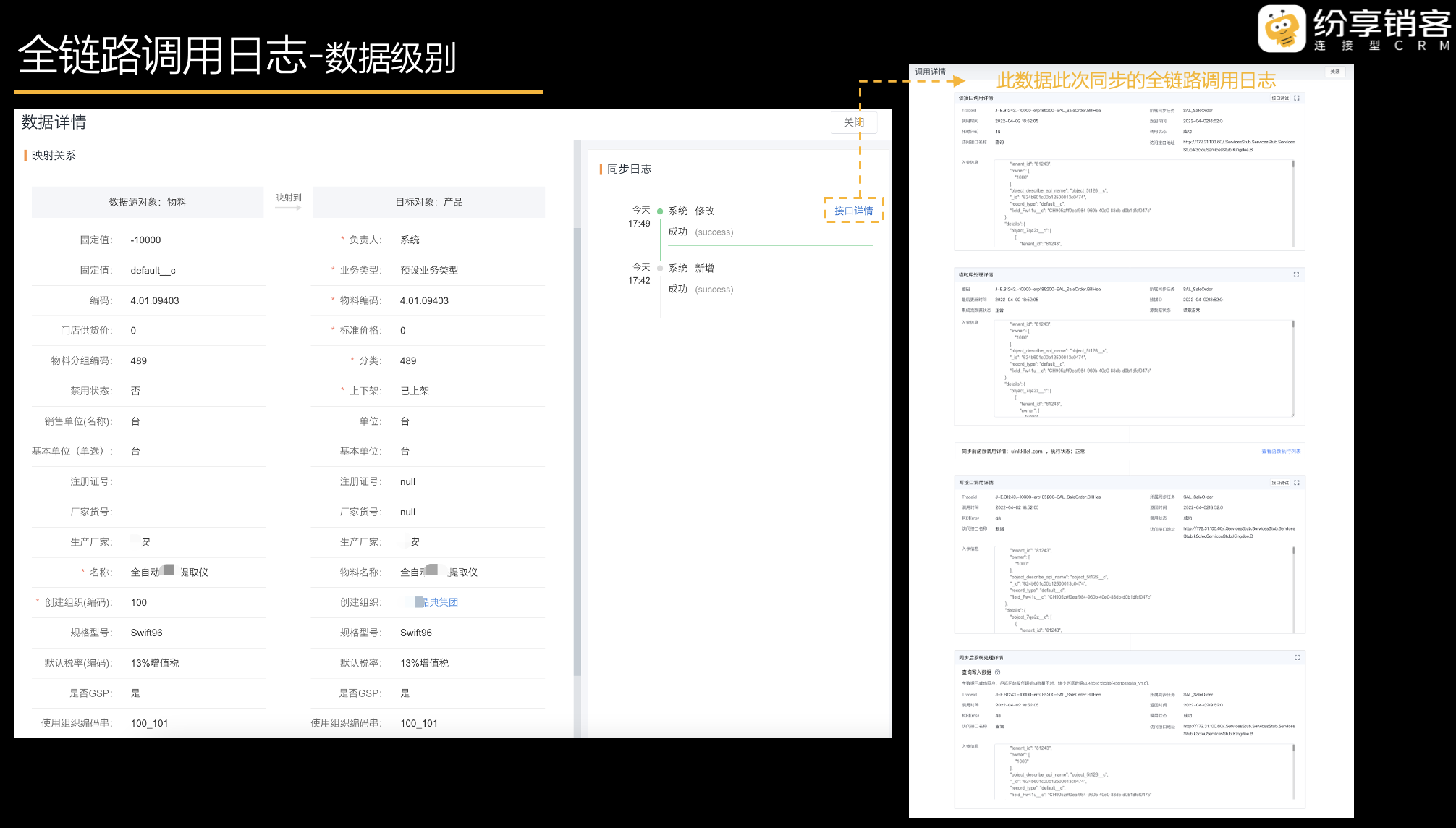Click the target 注册证号 value null

point(407,481)
